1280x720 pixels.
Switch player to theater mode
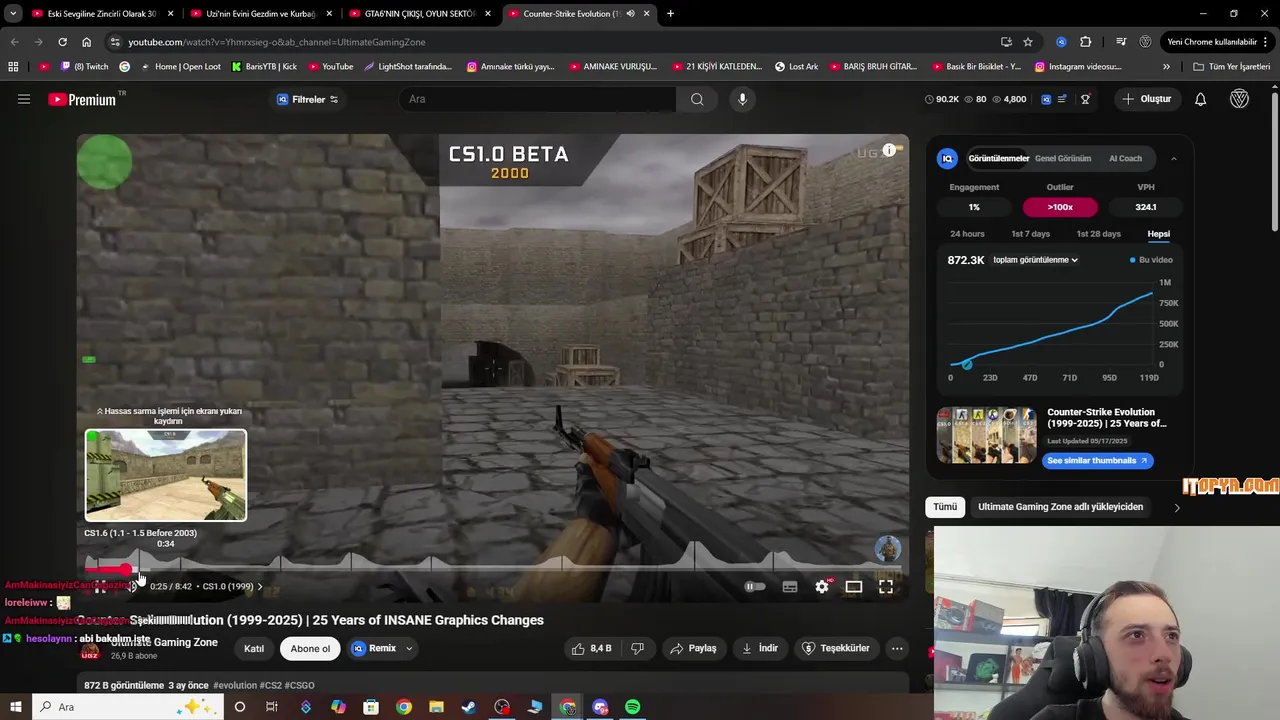854,587
